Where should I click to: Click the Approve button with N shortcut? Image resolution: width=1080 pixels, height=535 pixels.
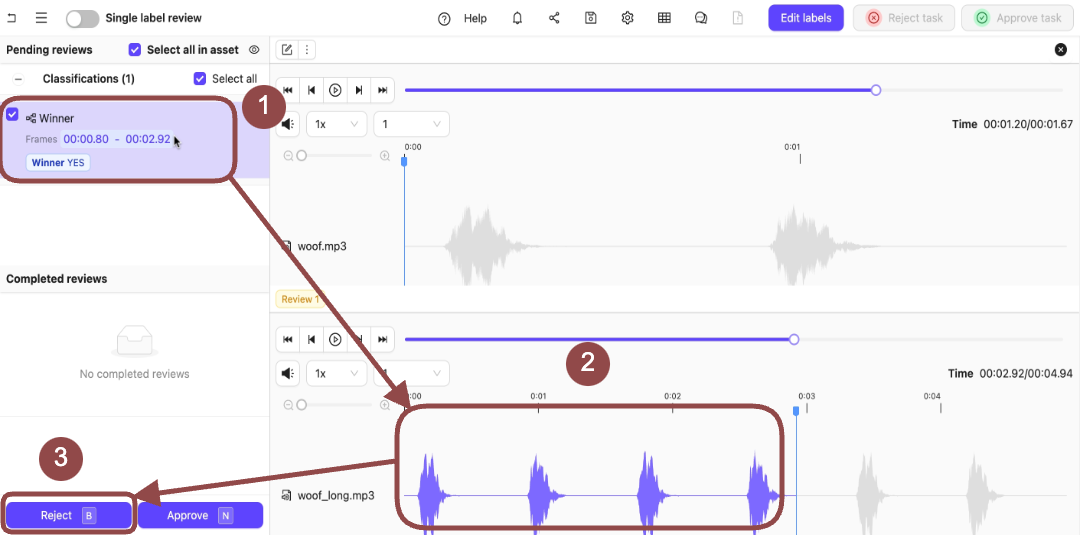(x=200, y=515)
